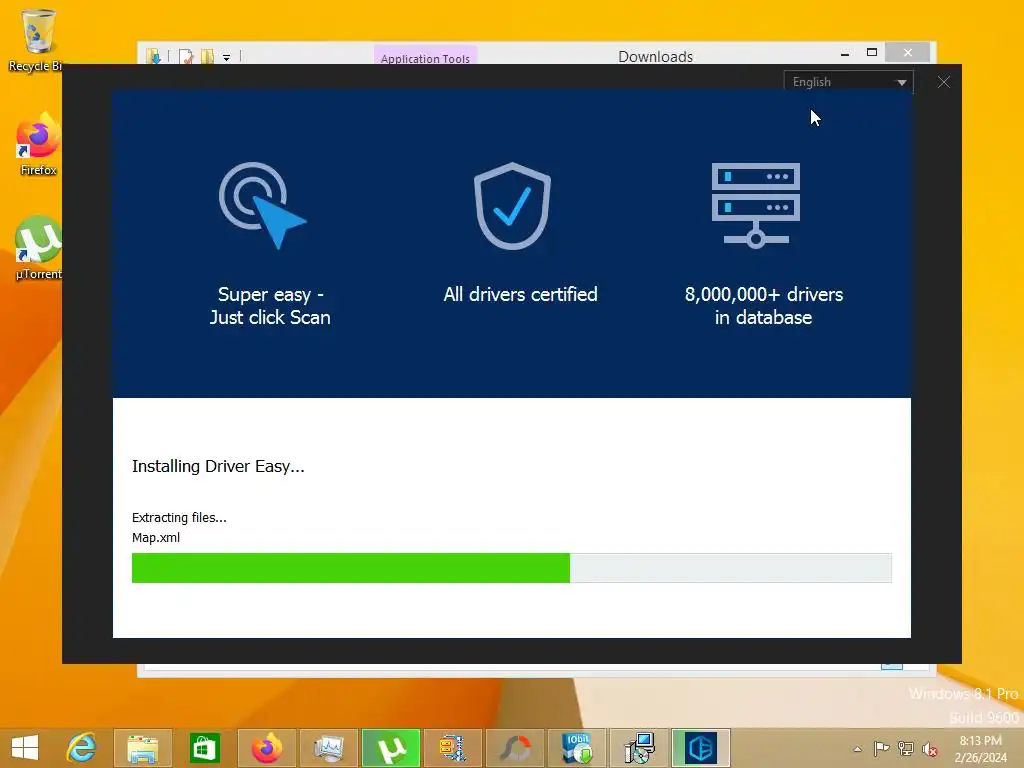1024x768 pixels.
Task: Open File Explorer from taskbar
Action: click(143, 748)
